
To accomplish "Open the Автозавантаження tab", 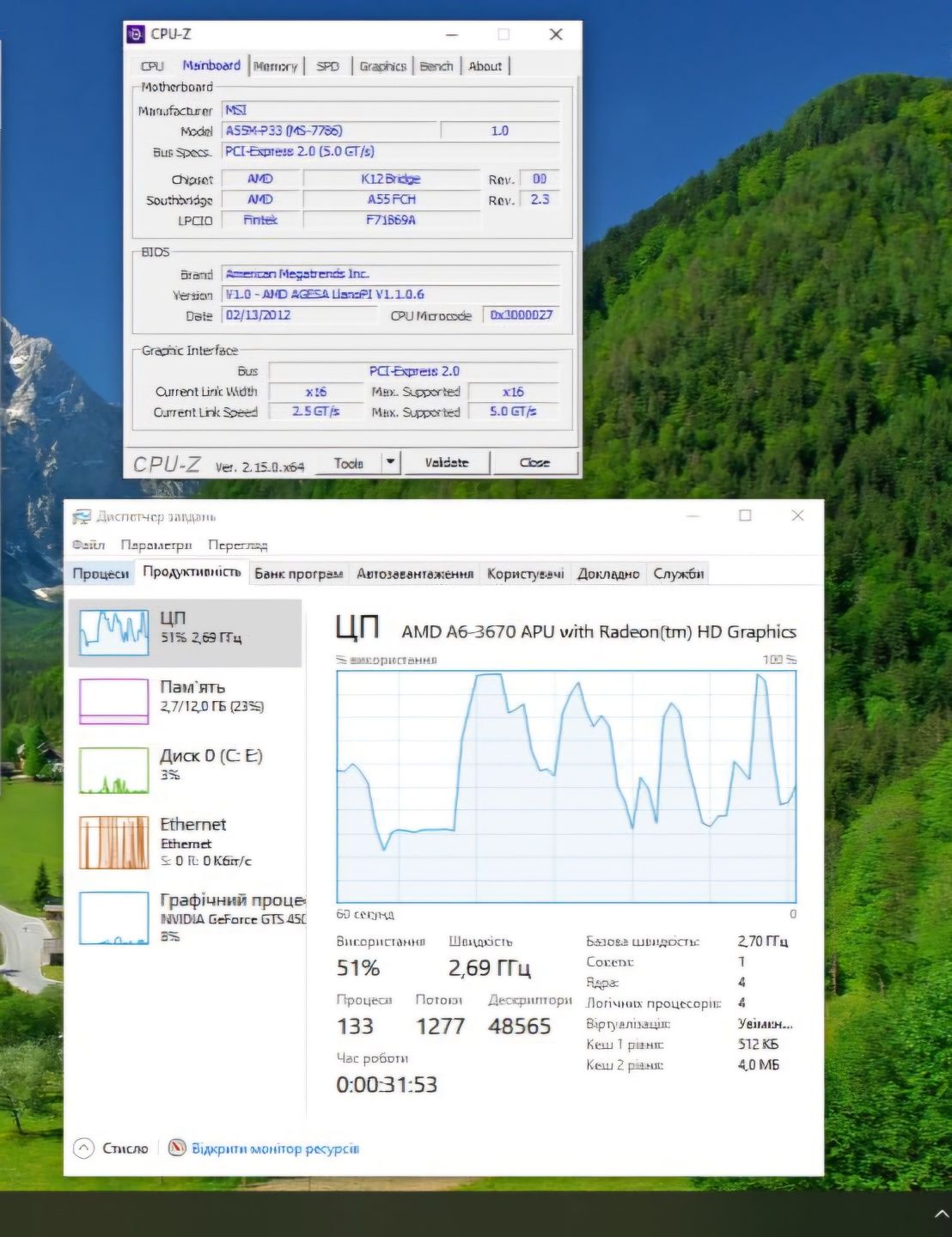I will [415, 574].
